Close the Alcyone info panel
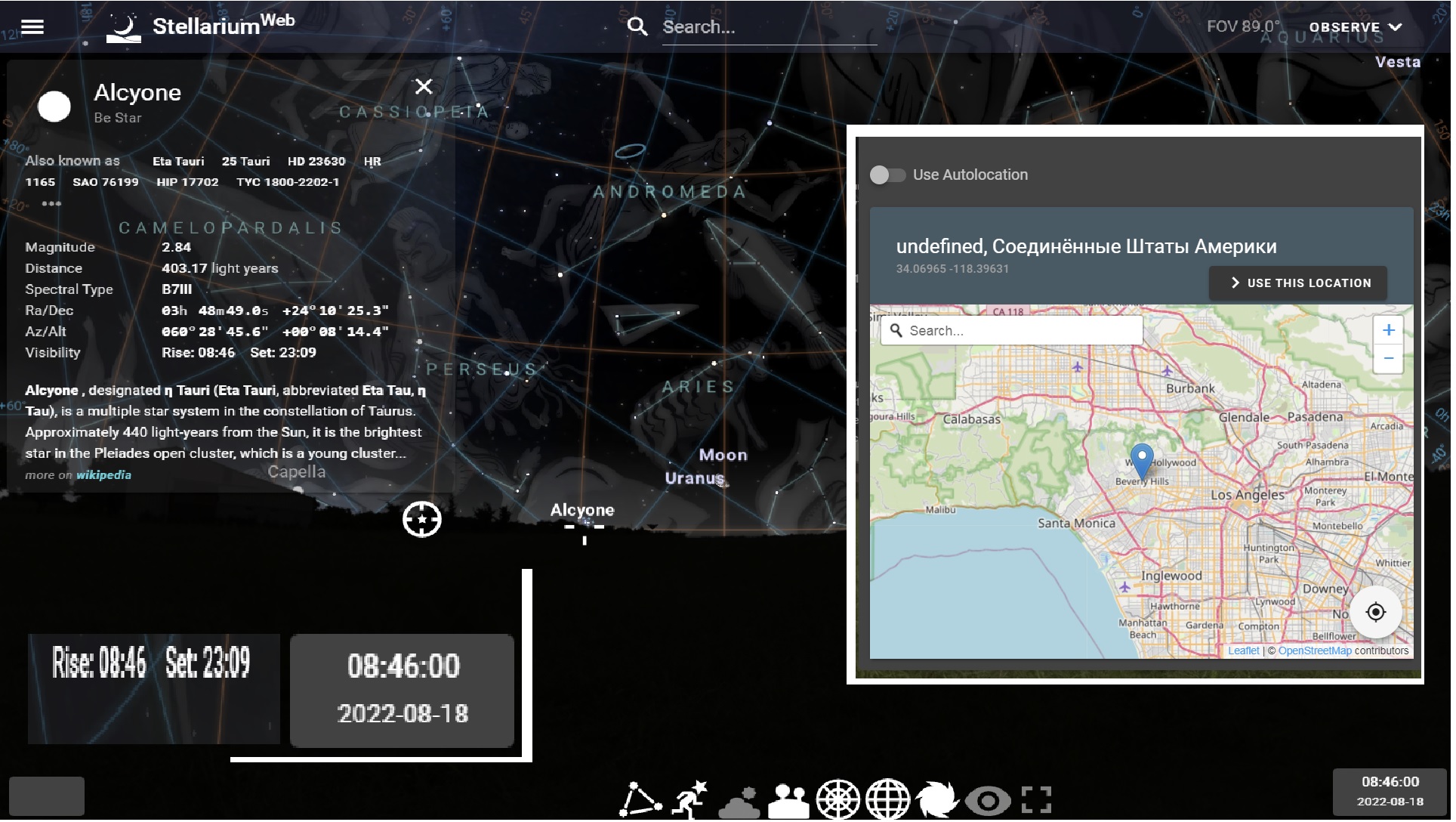 424,87
